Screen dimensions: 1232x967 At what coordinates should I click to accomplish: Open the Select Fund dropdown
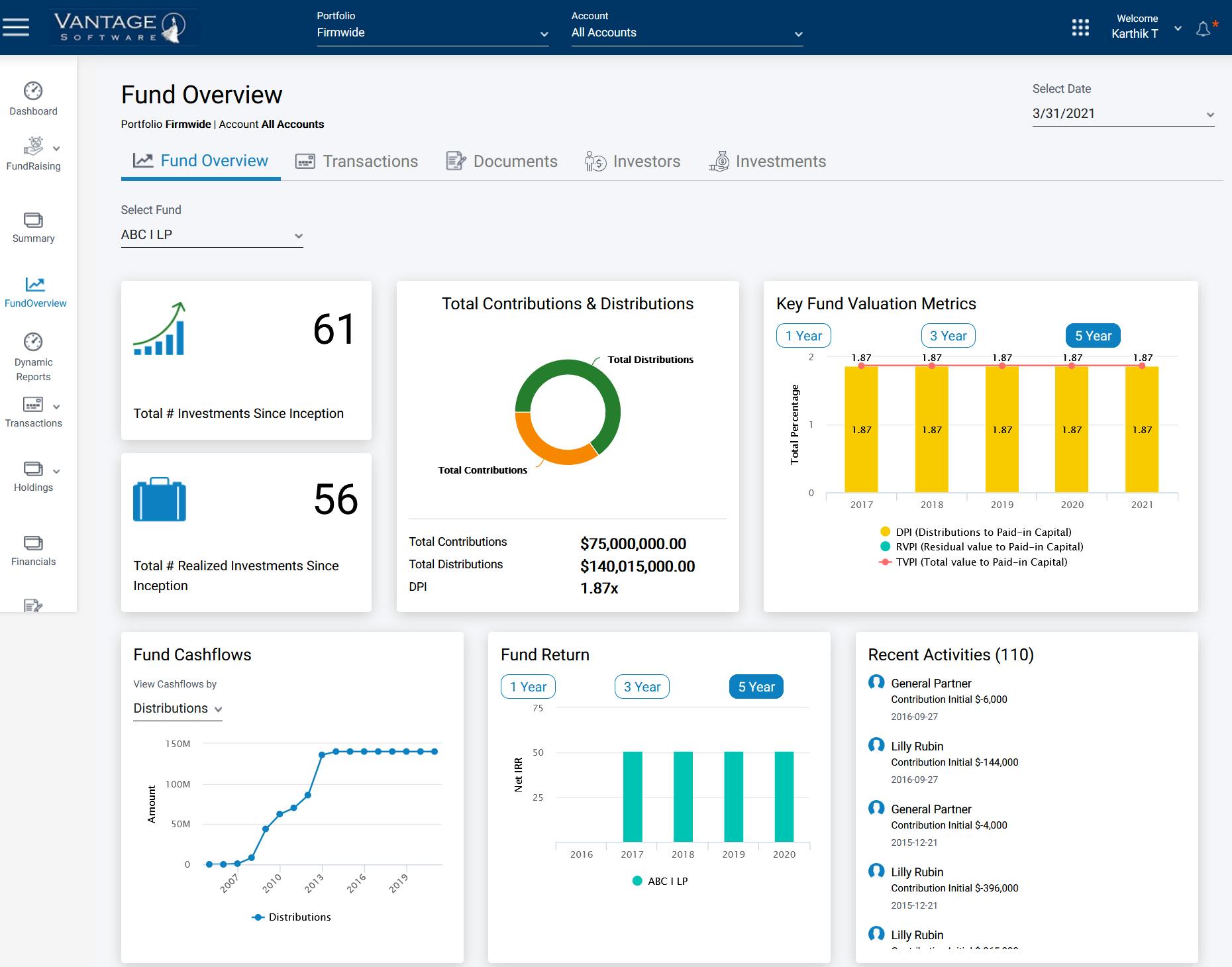click(211, 234)
